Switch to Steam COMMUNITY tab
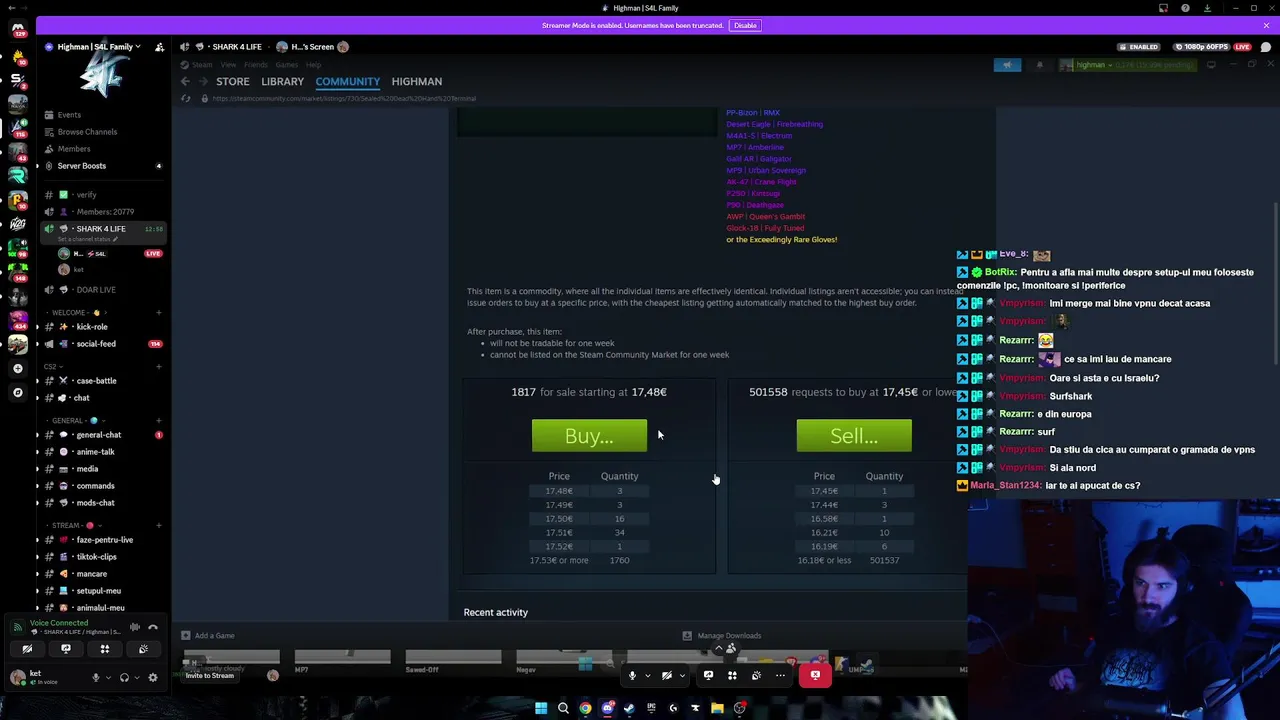The image size is (1280, 720). point(348,81)
